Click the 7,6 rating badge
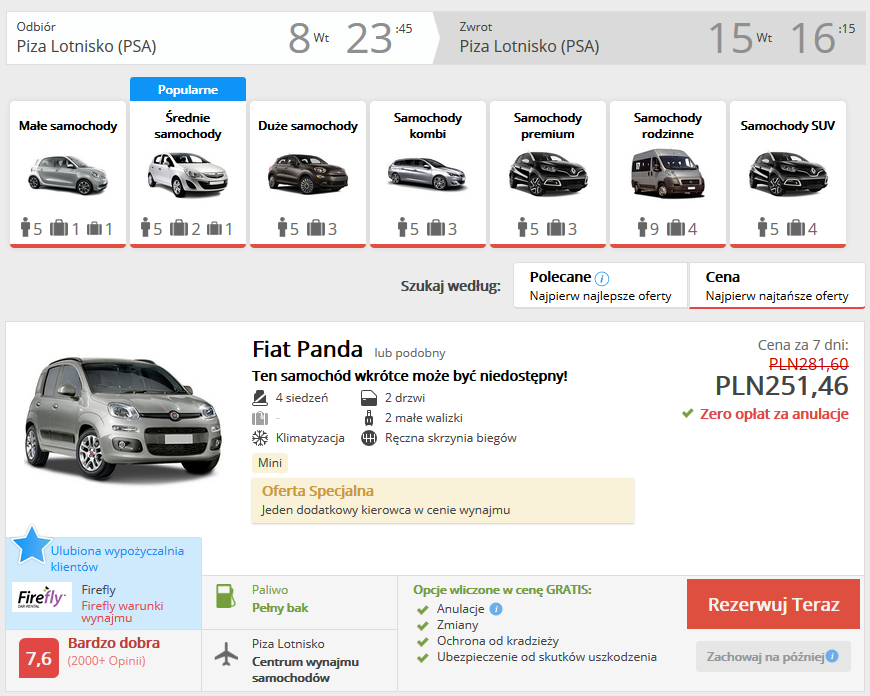 tap(39, 658)
